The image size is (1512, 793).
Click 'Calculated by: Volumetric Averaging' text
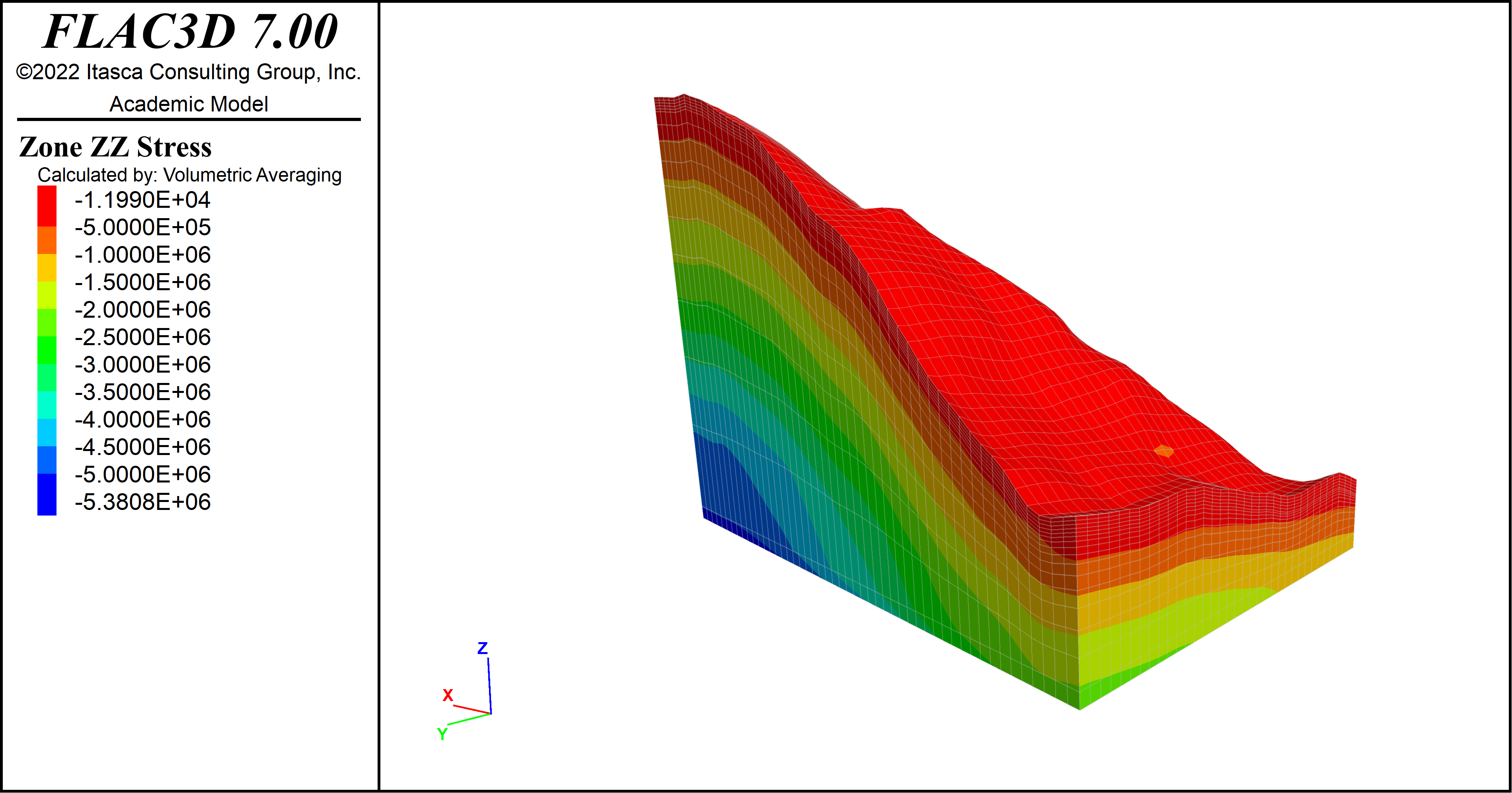[189, 175]
